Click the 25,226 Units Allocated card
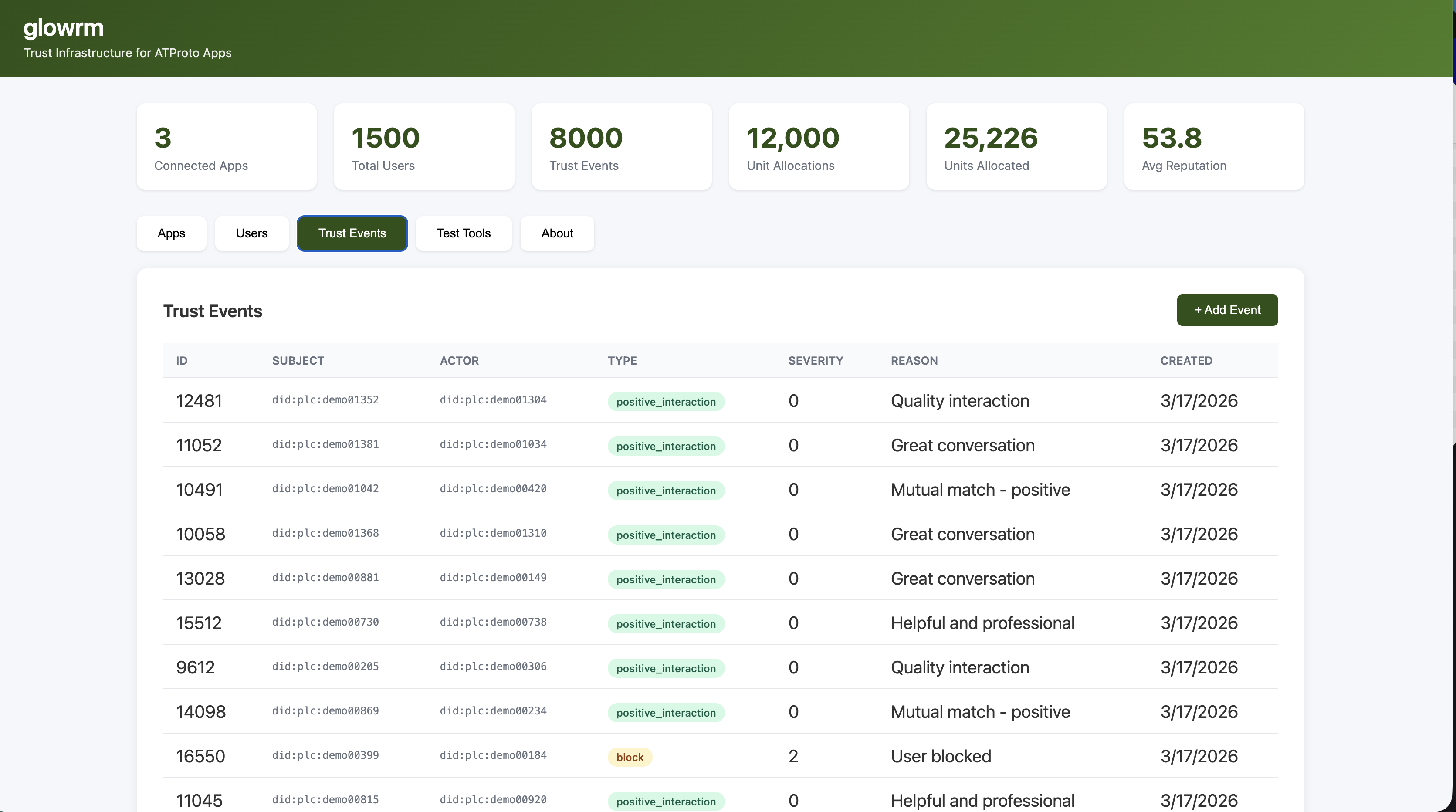 pyautogui.click(x=1016, y=146)
